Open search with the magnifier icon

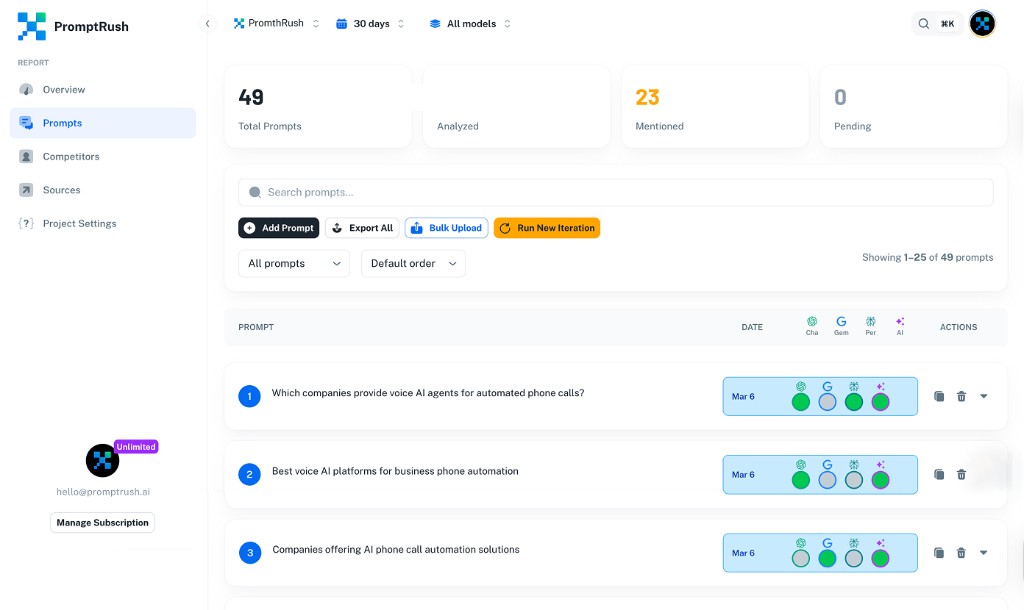click(924, 24)
